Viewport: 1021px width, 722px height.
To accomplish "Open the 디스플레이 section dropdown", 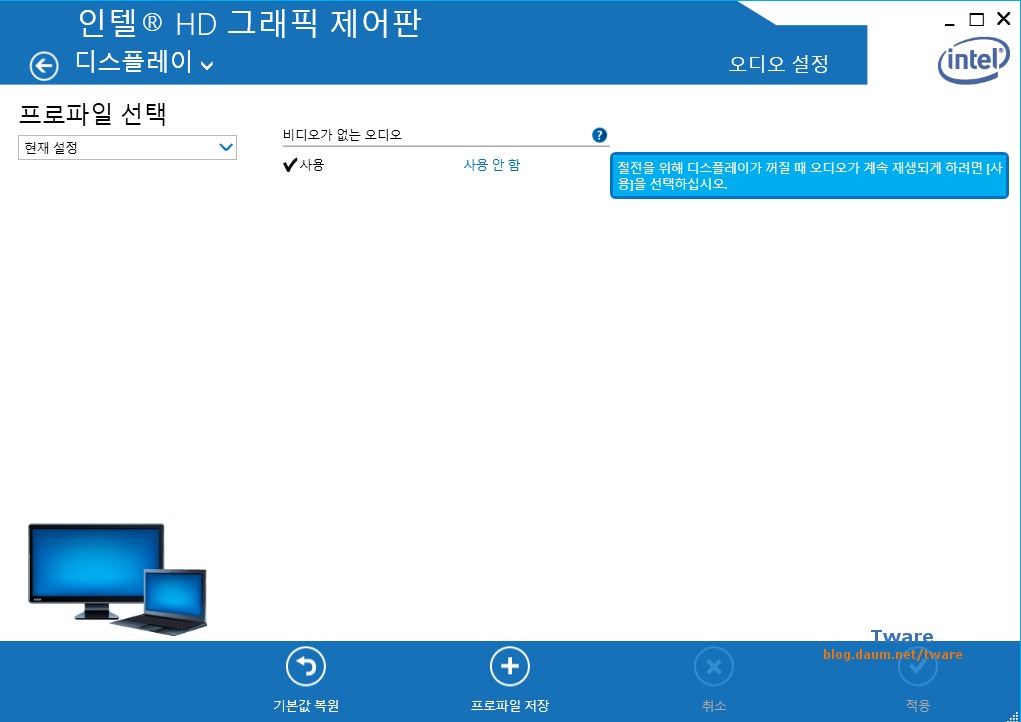I will coord(144,63).
